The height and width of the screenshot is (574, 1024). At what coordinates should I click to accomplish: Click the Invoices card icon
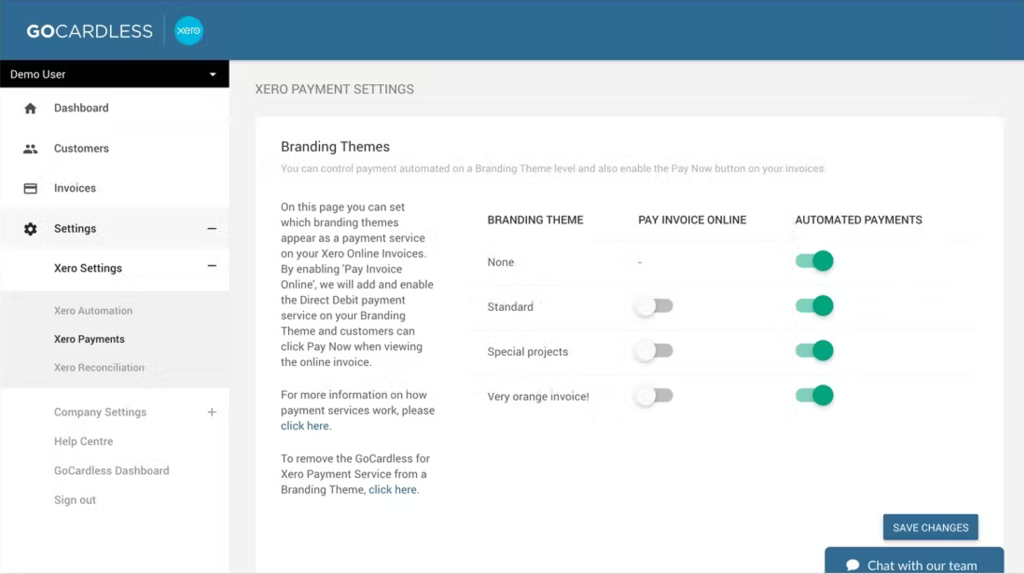(x=30, y=189)
